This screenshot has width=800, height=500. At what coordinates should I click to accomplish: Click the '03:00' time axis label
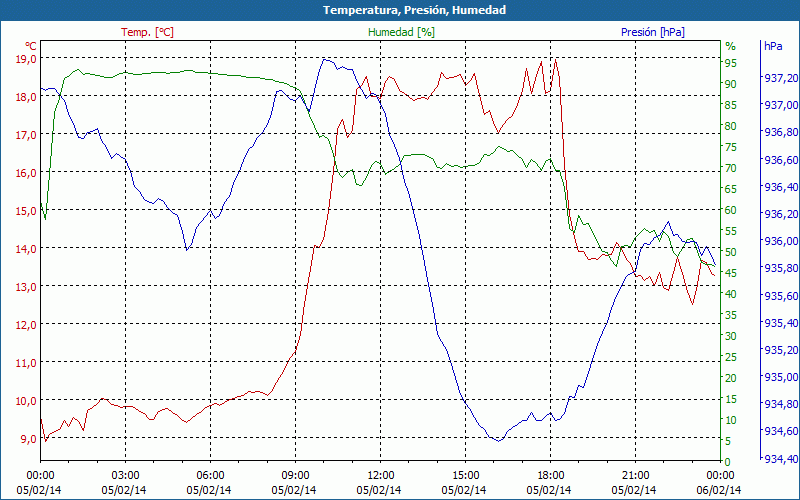click(x=126, y=476)
